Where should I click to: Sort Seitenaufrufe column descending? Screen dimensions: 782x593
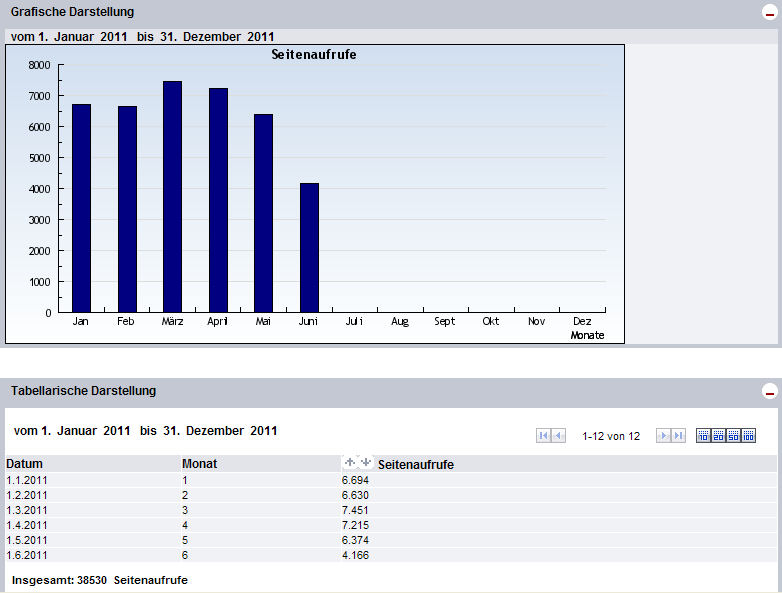(366, 463)
